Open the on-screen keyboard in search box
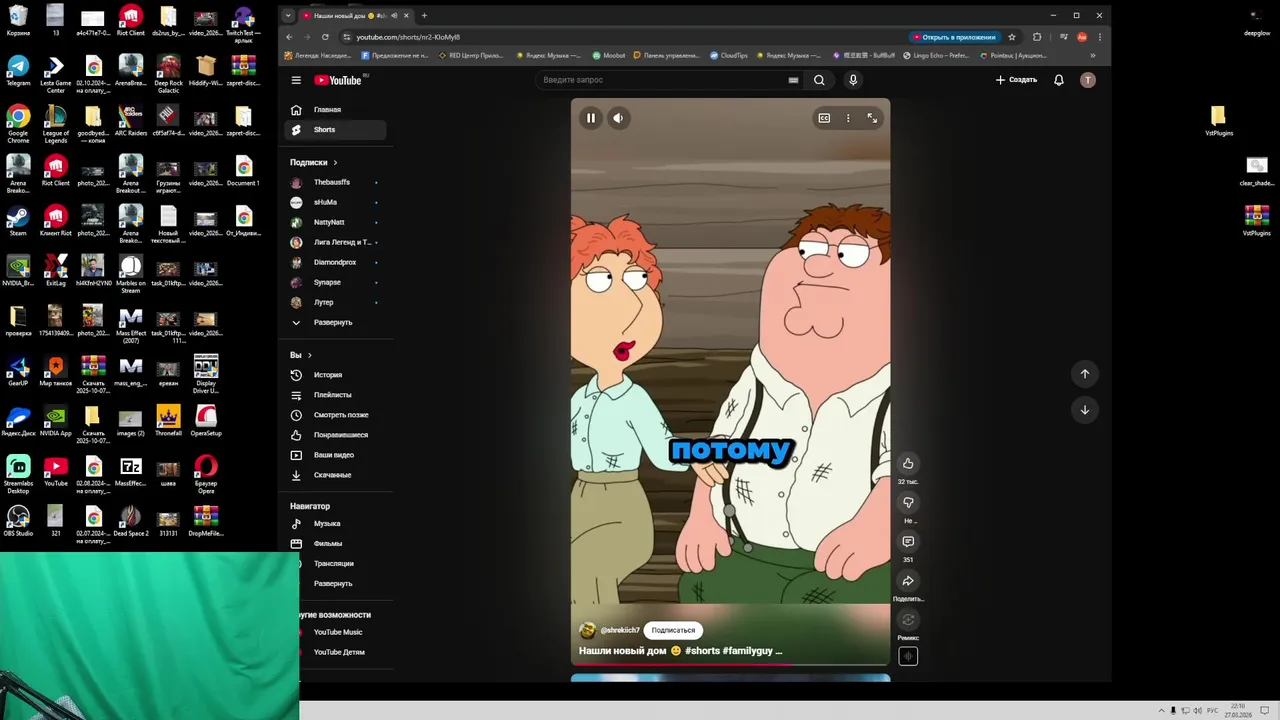 (x=793, y=80)
